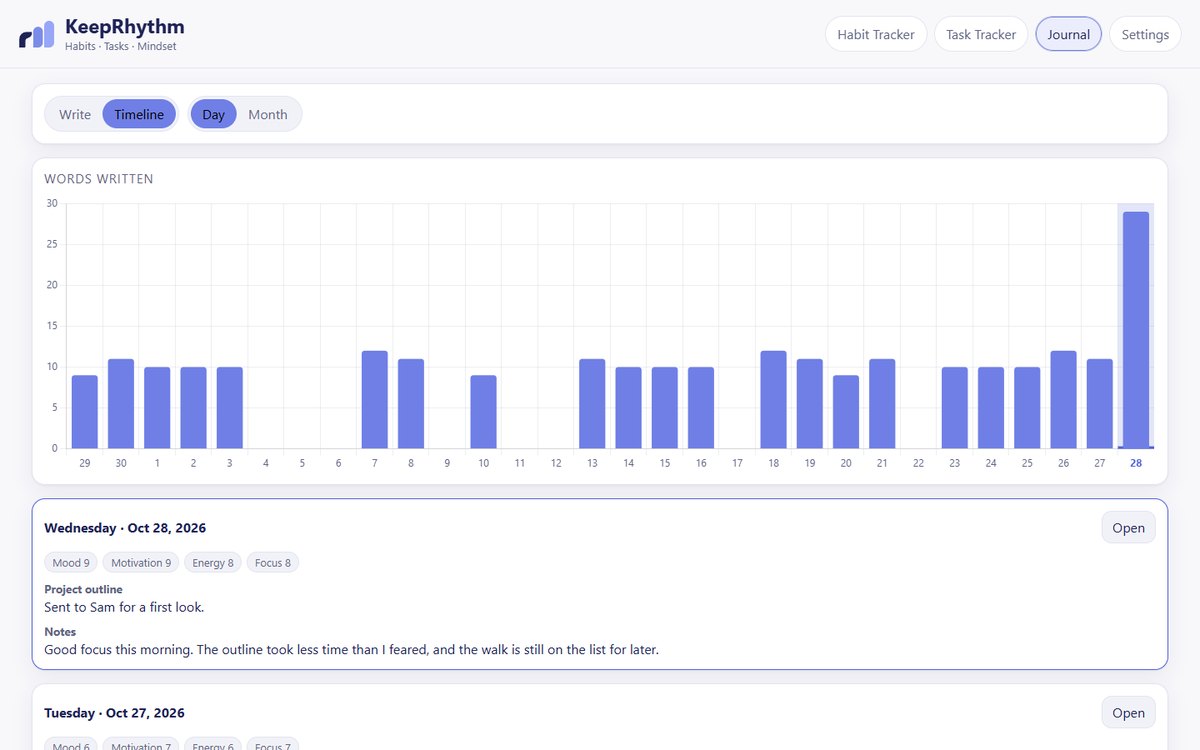Click the KeepRhythm logo icon
1200x750 pixels.
point(37,34)
